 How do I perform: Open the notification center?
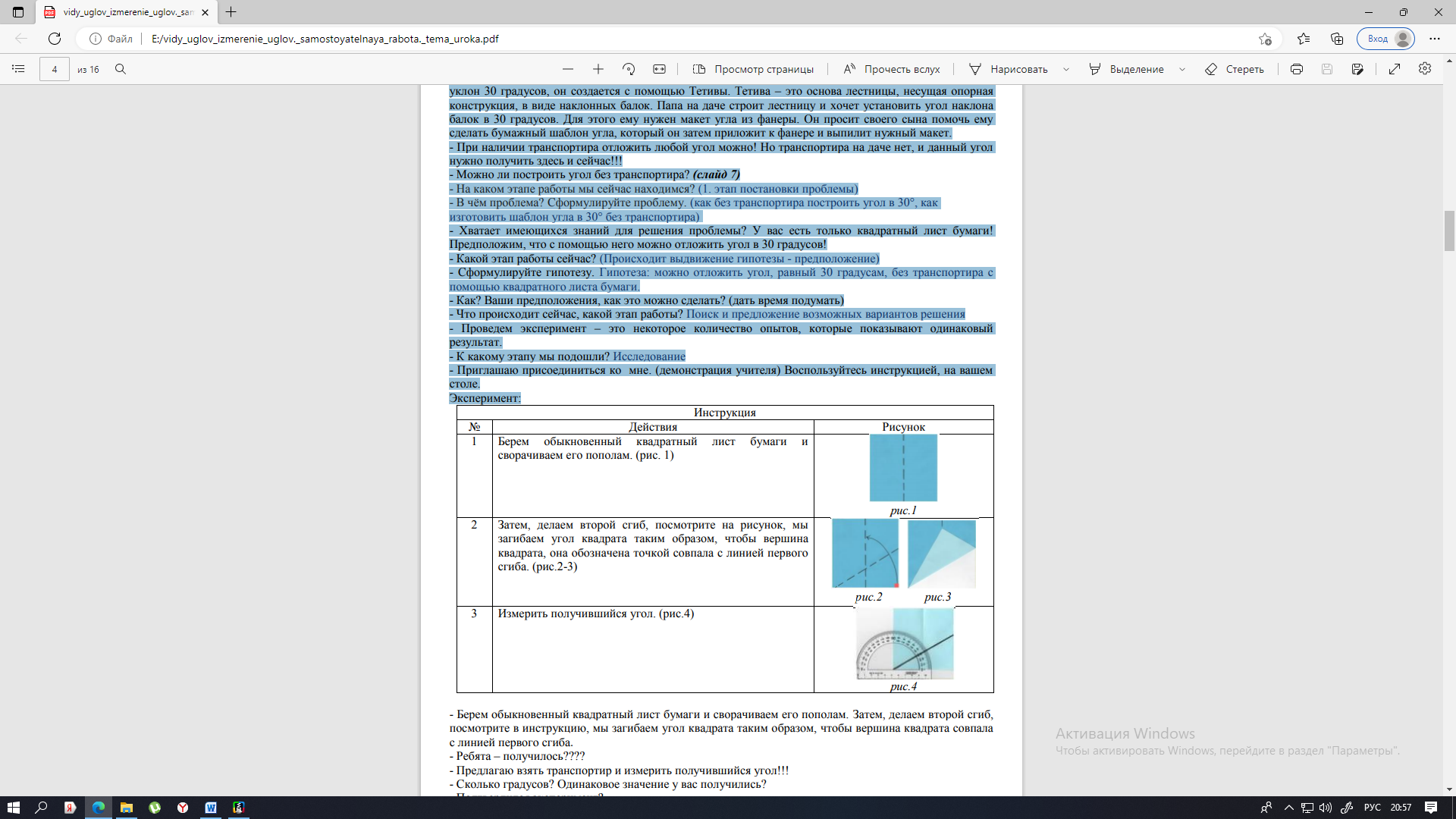(1431, 808)
